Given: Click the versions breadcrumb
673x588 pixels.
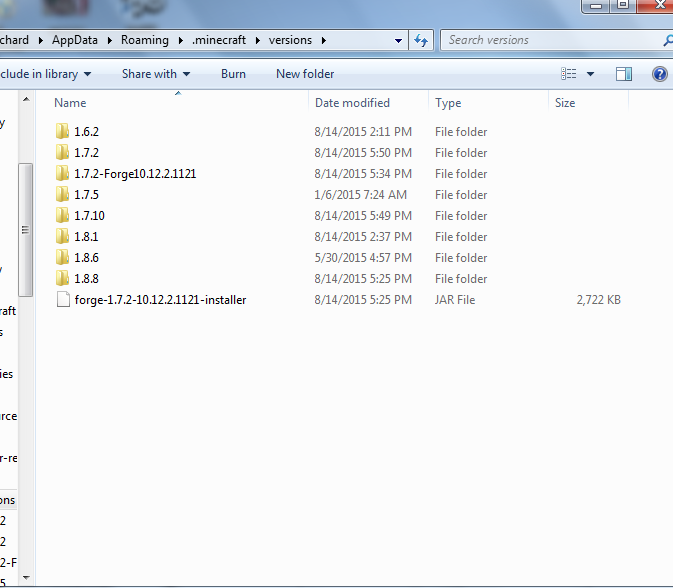Looking at the screenshot, I should click(x=290, y=40).
